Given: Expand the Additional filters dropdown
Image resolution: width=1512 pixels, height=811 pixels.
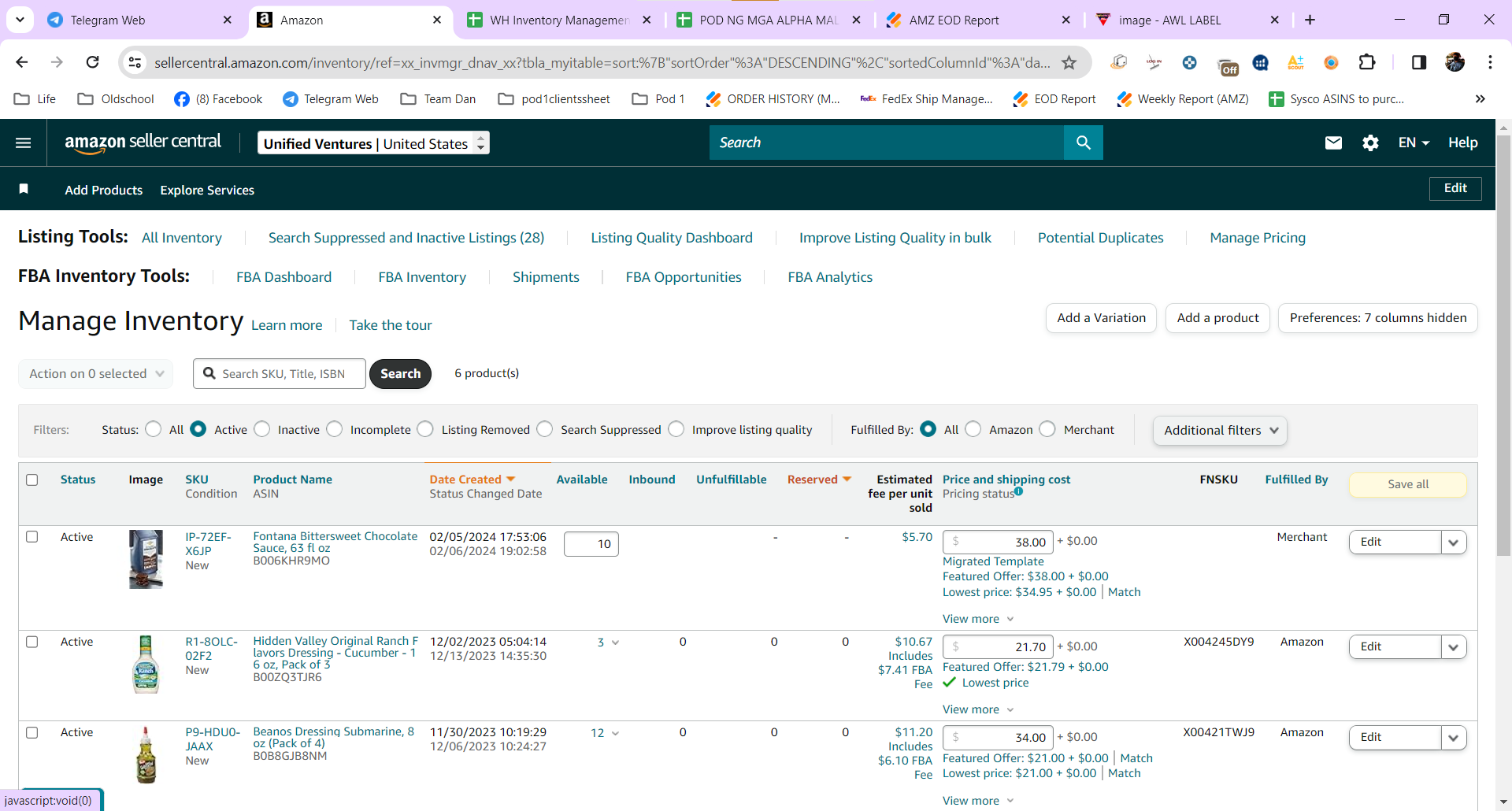Looking at the screenshot, I should [x=1220, y=431].
